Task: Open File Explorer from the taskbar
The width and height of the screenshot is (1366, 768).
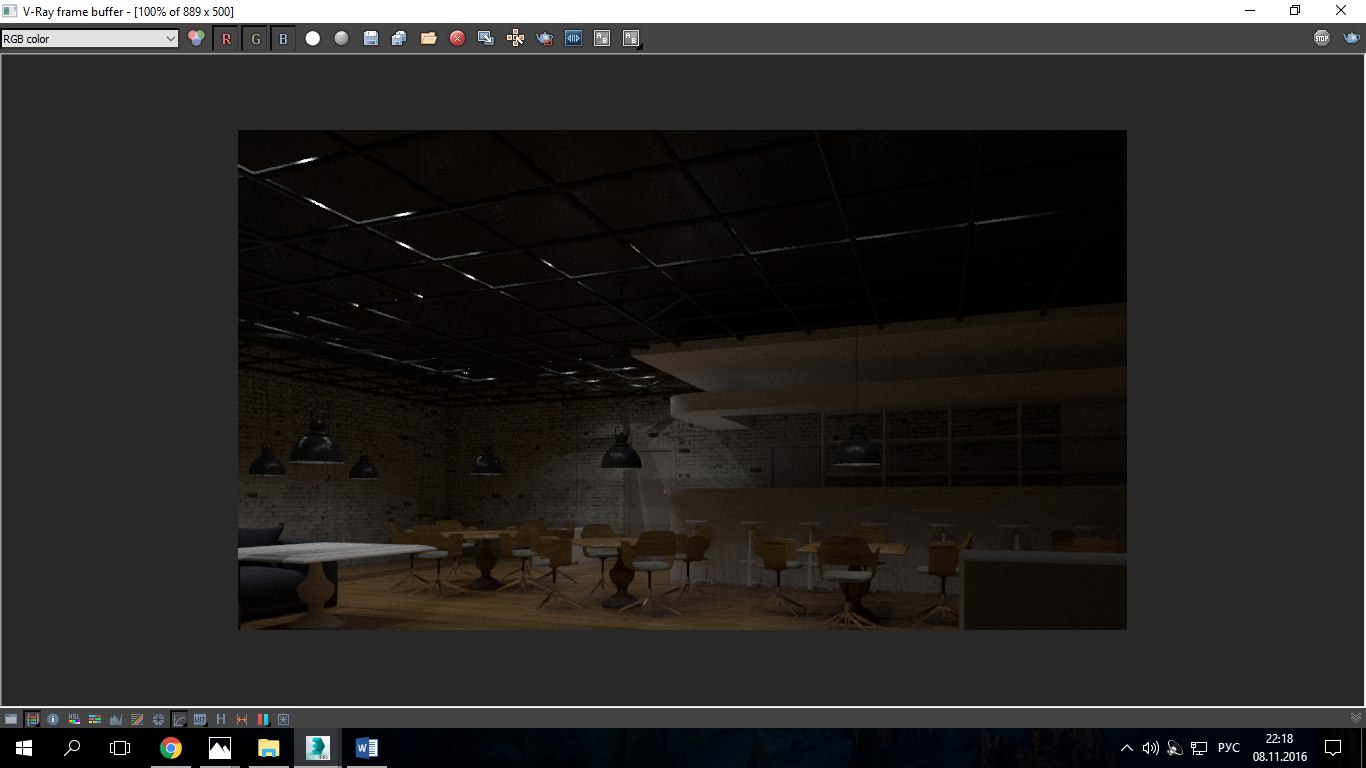Action: click(x=269, y=748)
